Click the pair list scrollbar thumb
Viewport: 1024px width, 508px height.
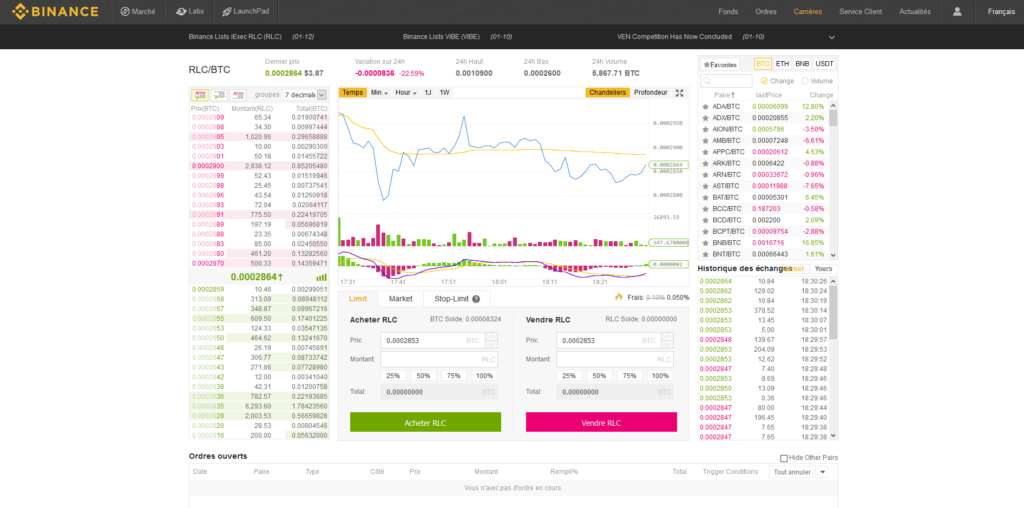(x=833, y=118)
